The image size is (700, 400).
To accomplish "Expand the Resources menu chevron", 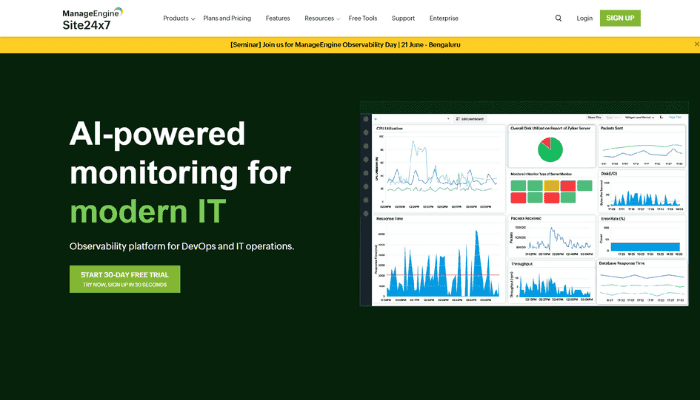I will click(x=338, y=19).
